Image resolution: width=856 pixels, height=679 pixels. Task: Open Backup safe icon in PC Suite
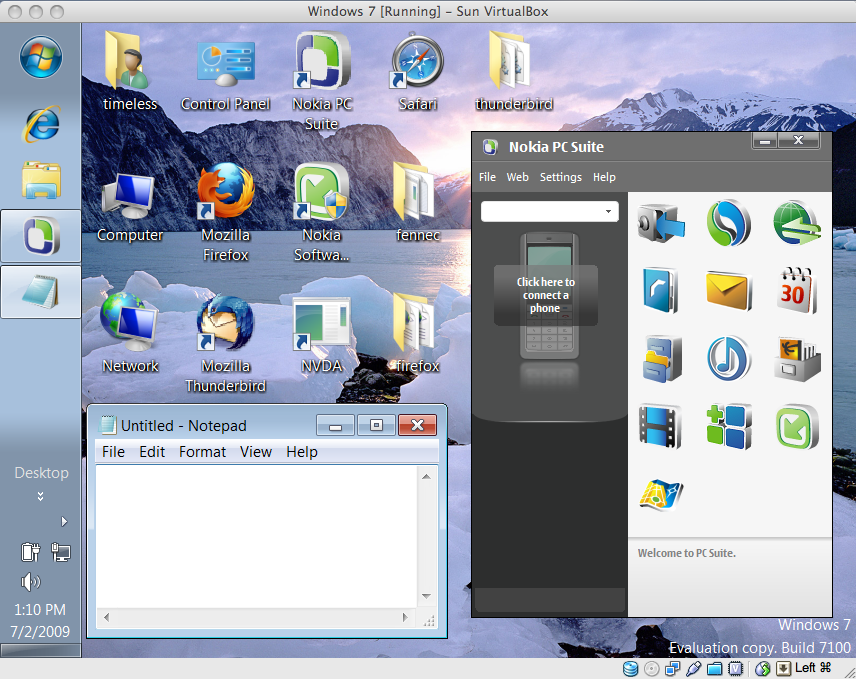coord(661,223)
